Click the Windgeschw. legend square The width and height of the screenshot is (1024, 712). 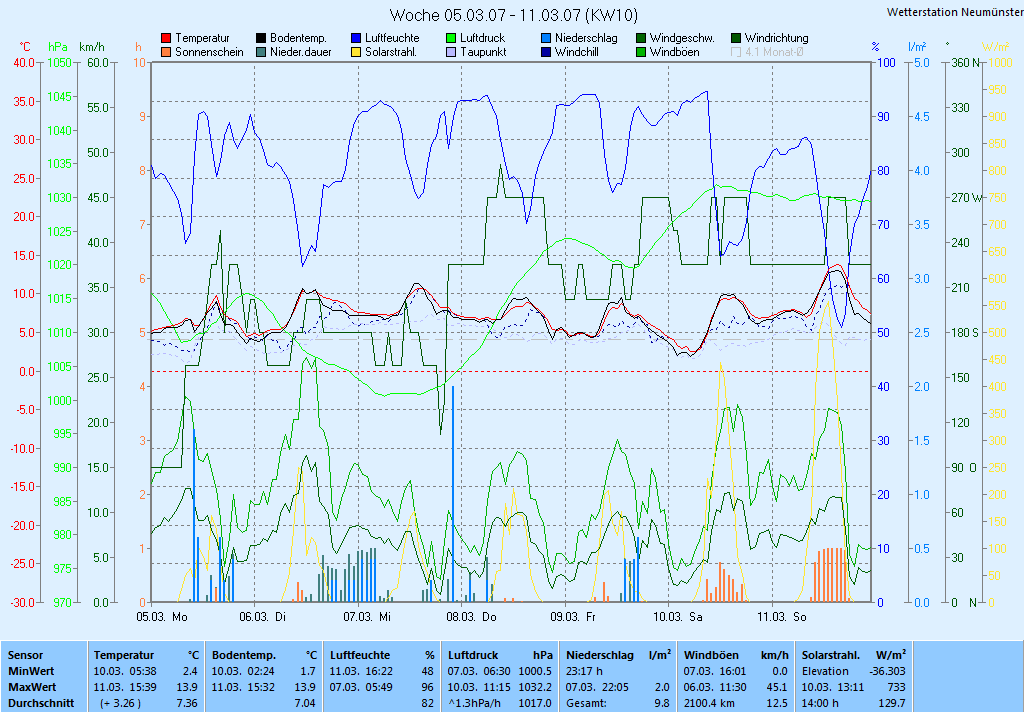click(642, 38)
